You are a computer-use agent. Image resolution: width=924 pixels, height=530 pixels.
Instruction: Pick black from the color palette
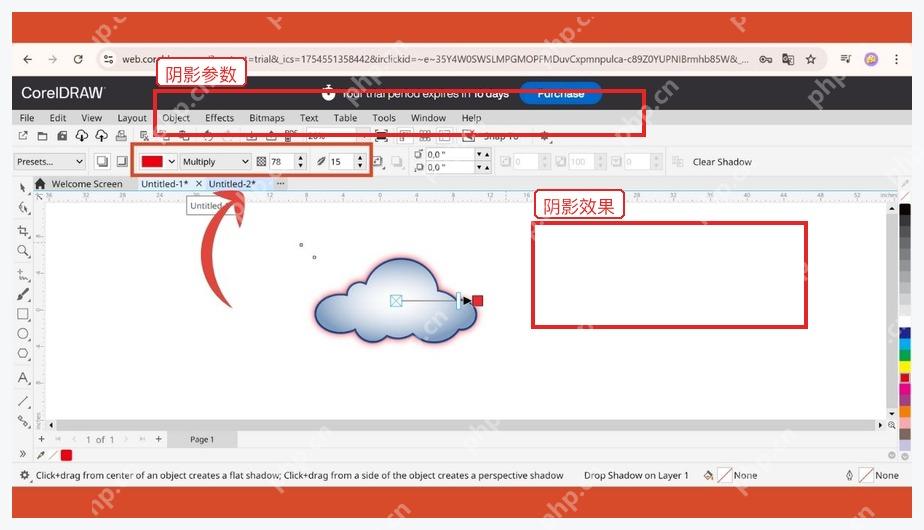[x=905, y=209]
